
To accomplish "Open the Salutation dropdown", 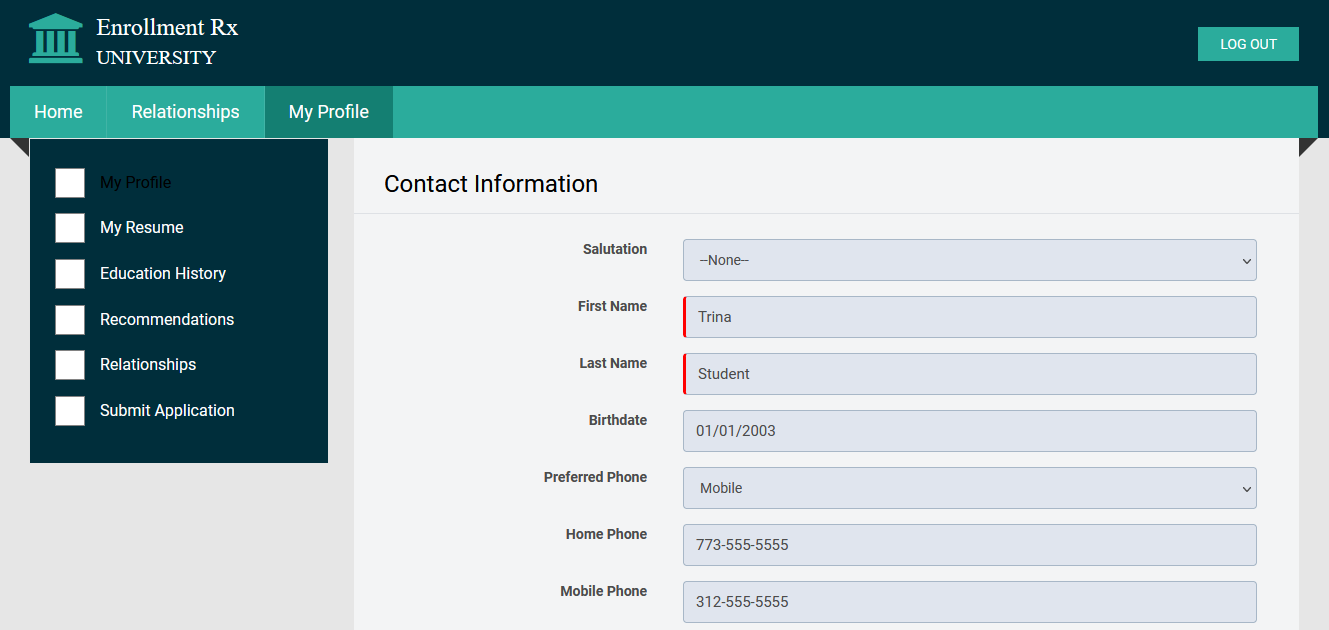I will (969, 260).
